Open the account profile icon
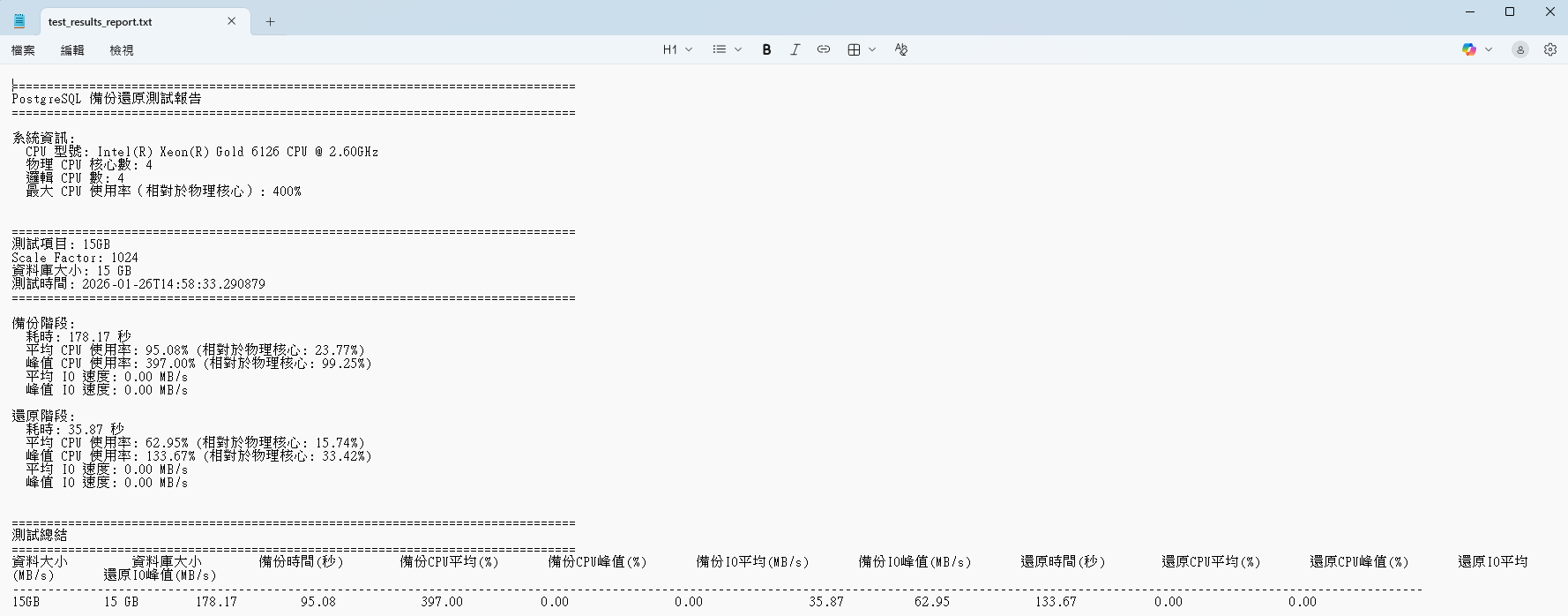The height and width of the screenshot is (616, 1568). (x=1519, y=50)
